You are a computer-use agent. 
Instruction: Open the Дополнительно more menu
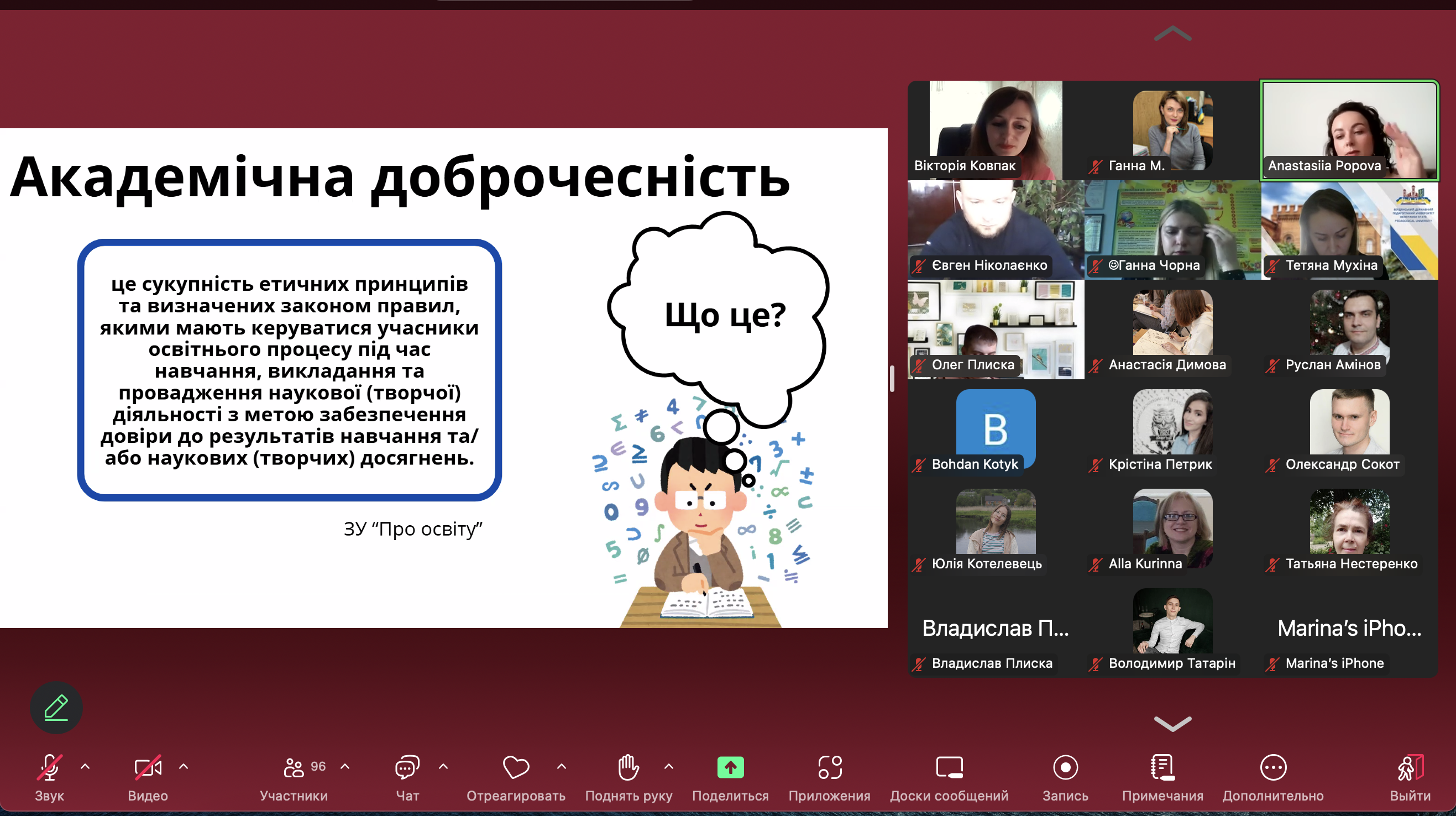tap(1273, 768)
